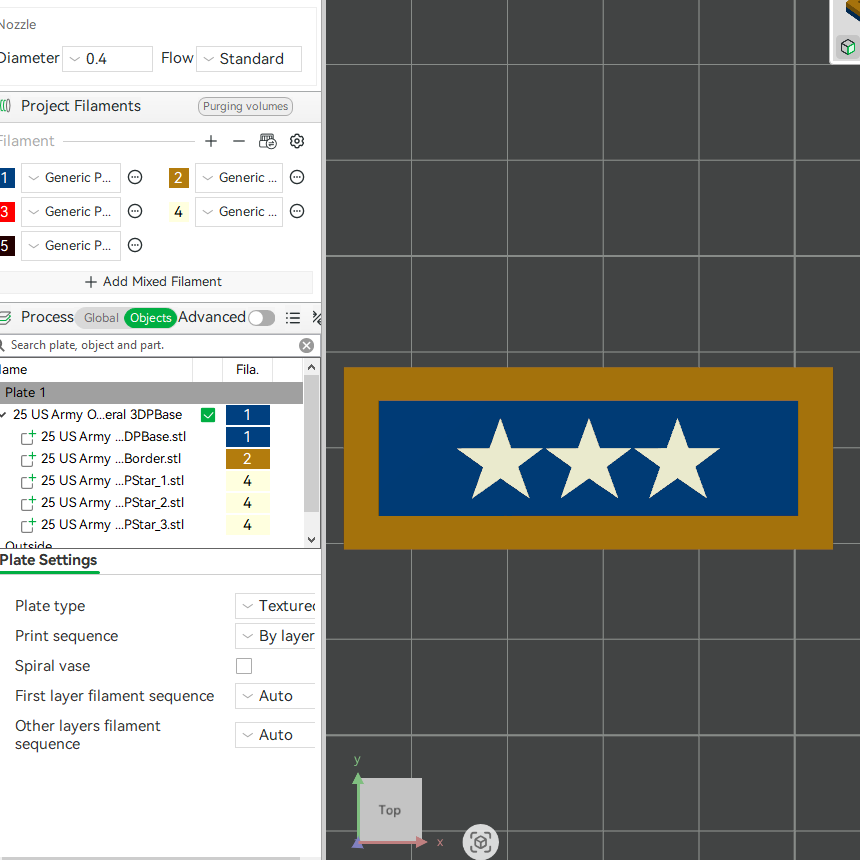Collapse the 25 US Army object tree
Viewport: 860px width, 860px height.
(3, 415)
